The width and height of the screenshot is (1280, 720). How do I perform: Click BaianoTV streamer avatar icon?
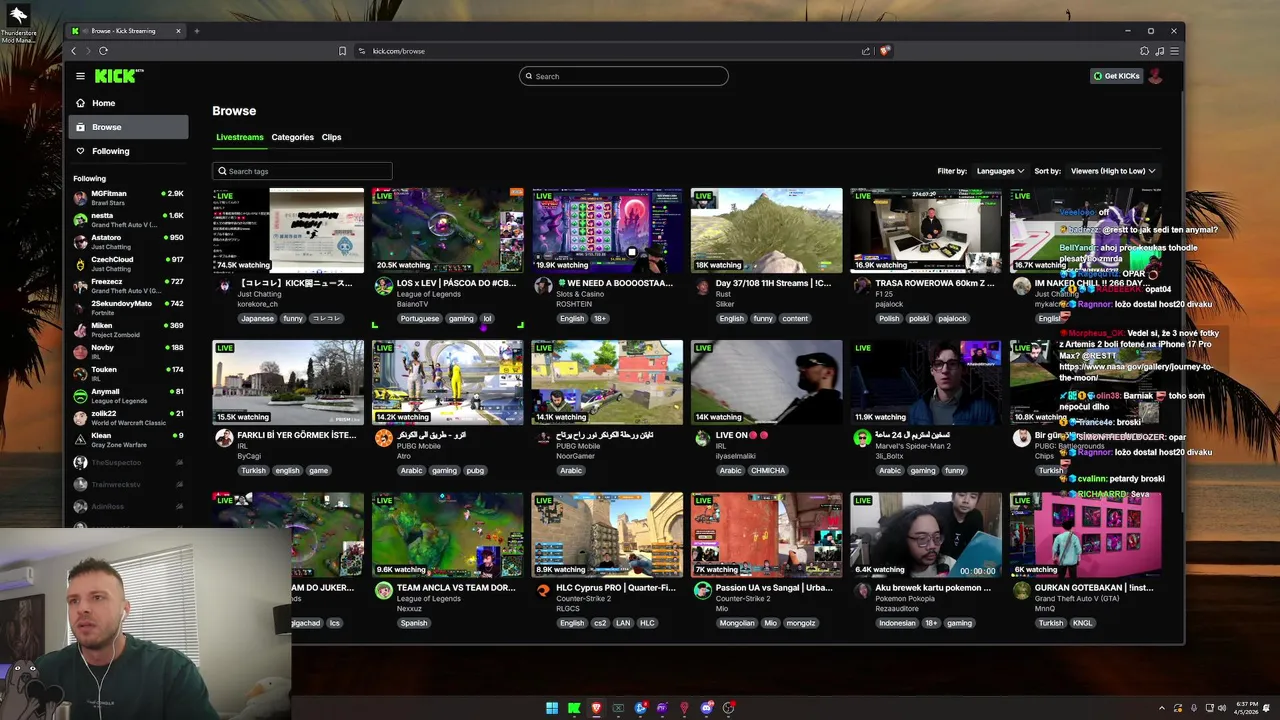[x=383, y=286]
